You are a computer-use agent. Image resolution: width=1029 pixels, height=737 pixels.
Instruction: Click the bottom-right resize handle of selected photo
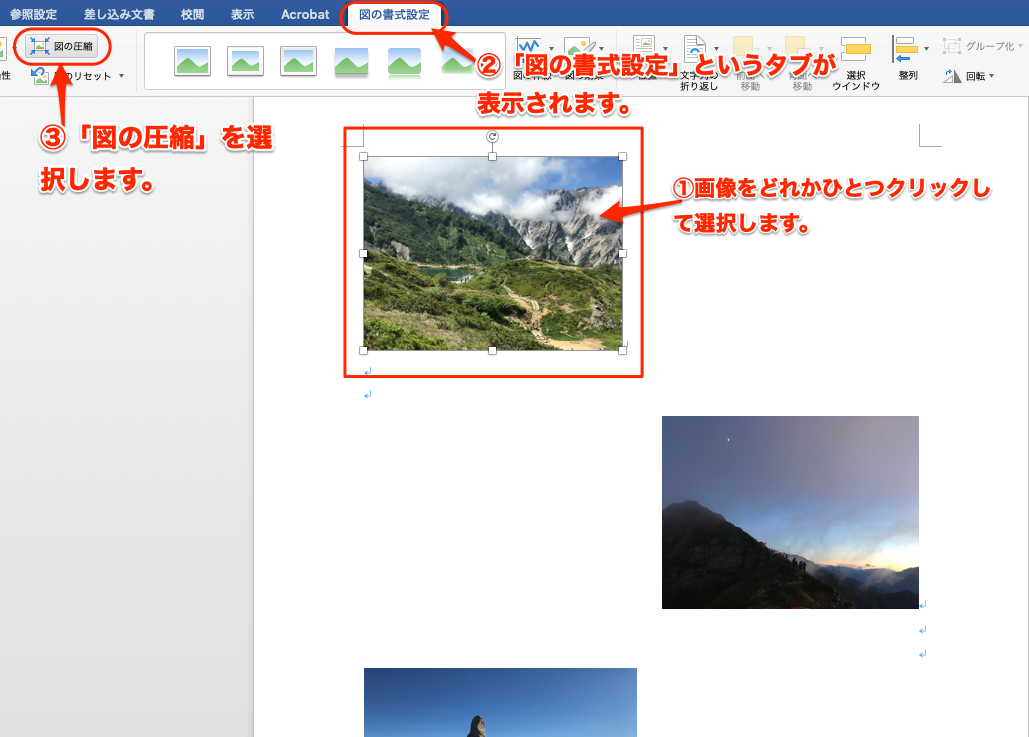[x=622, y=350]
